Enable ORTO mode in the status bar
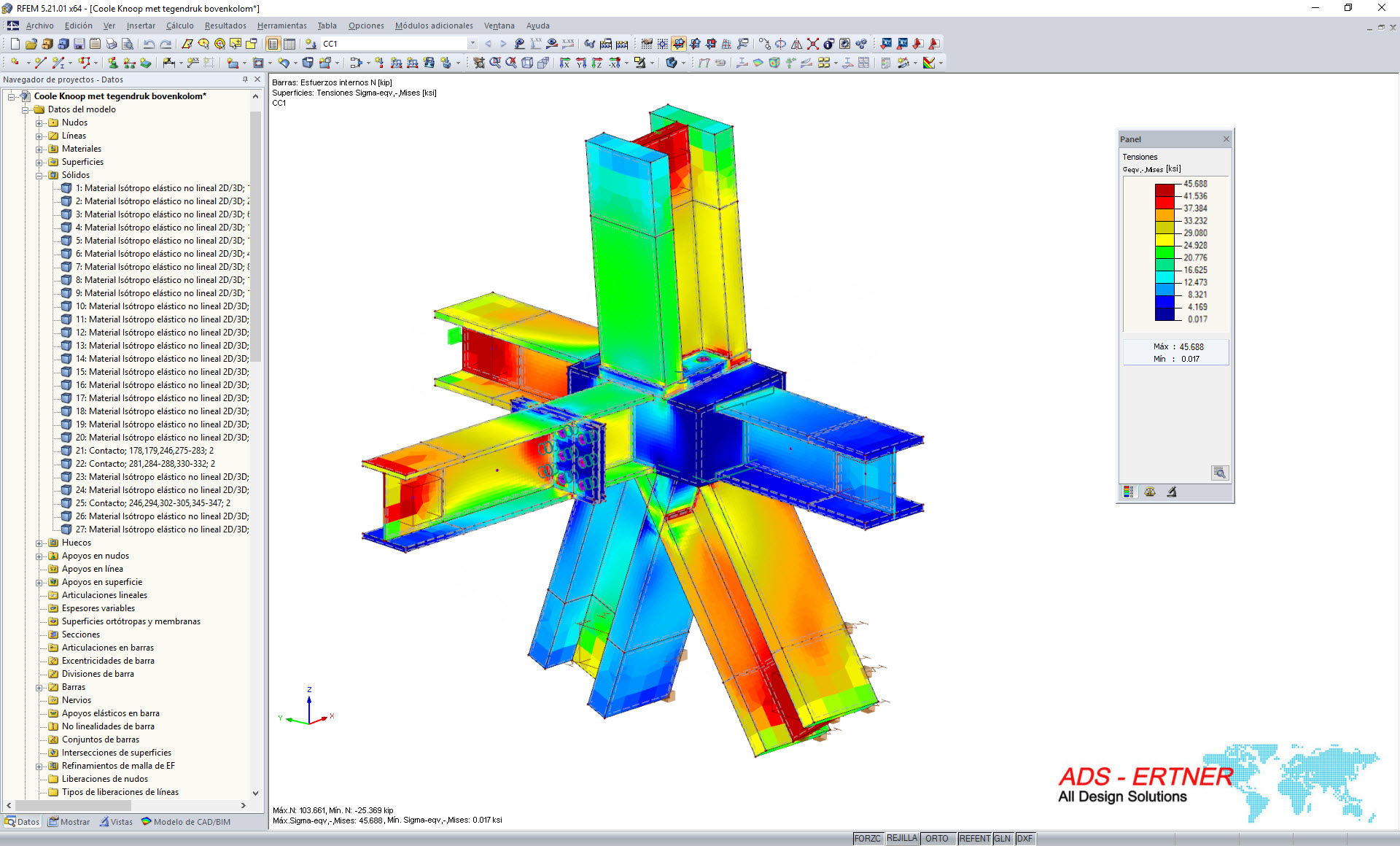Viewport: 1400px width, 846px height. click(938, 838)
